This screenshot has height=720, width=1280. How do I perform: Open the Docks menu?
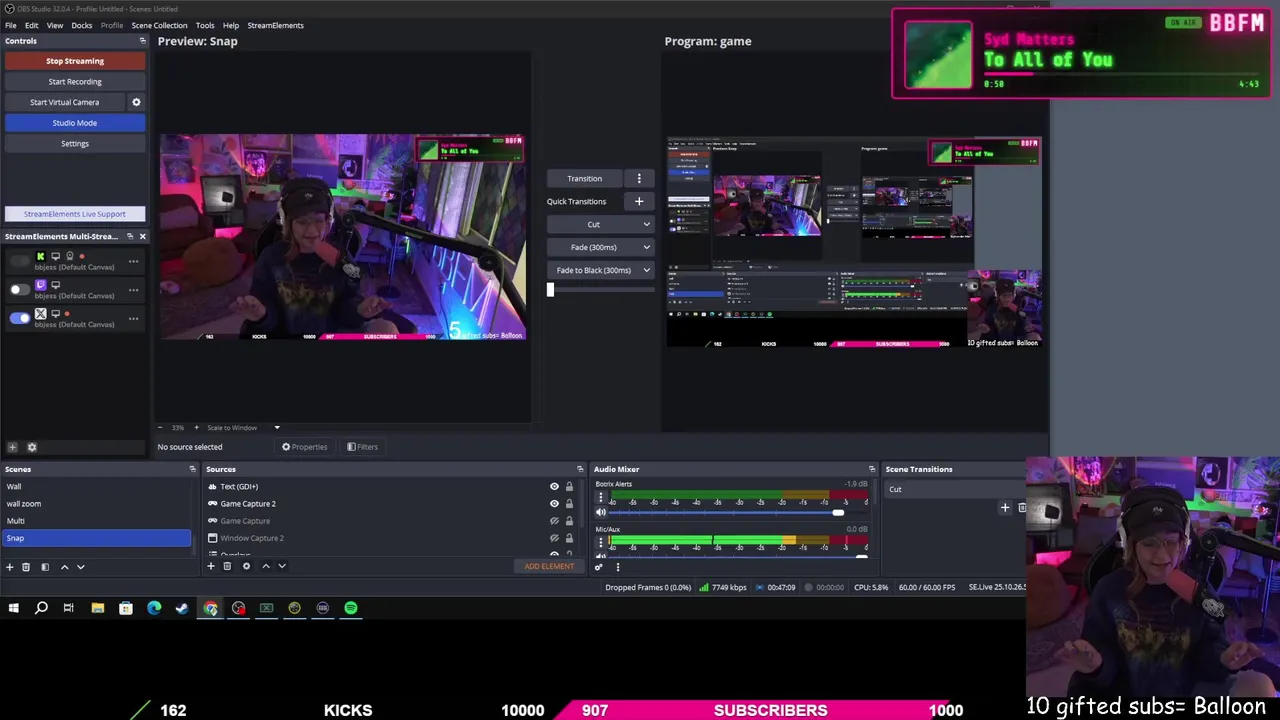82,25
